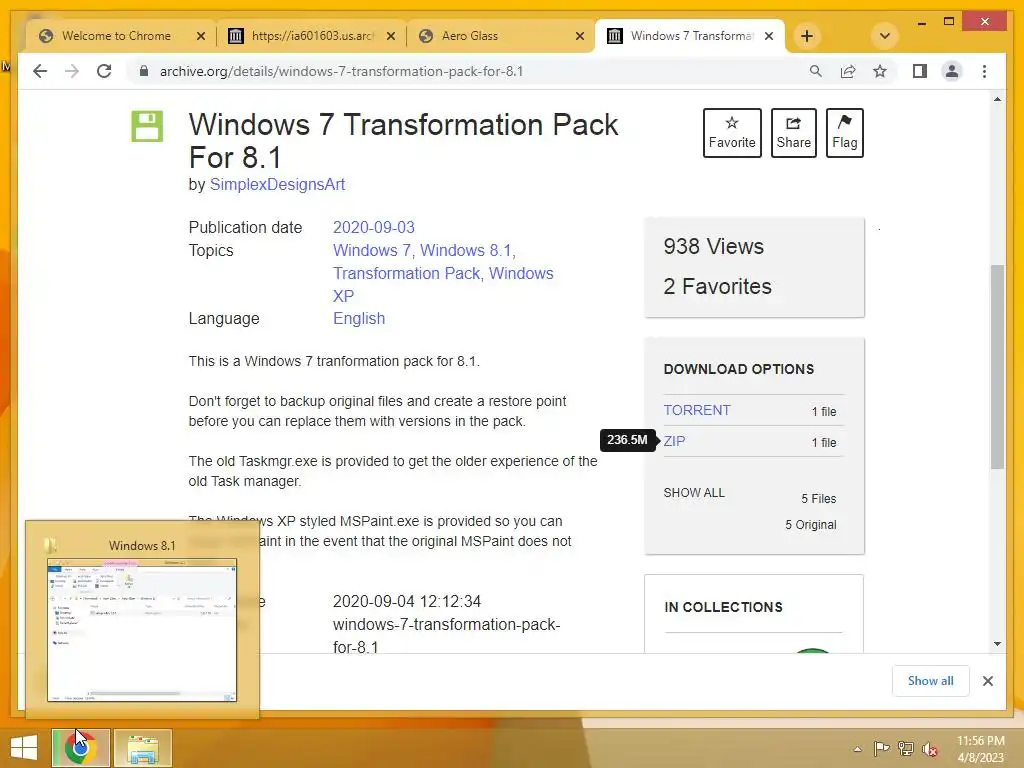Open the Windows 7 topic link

coord(372,250)
